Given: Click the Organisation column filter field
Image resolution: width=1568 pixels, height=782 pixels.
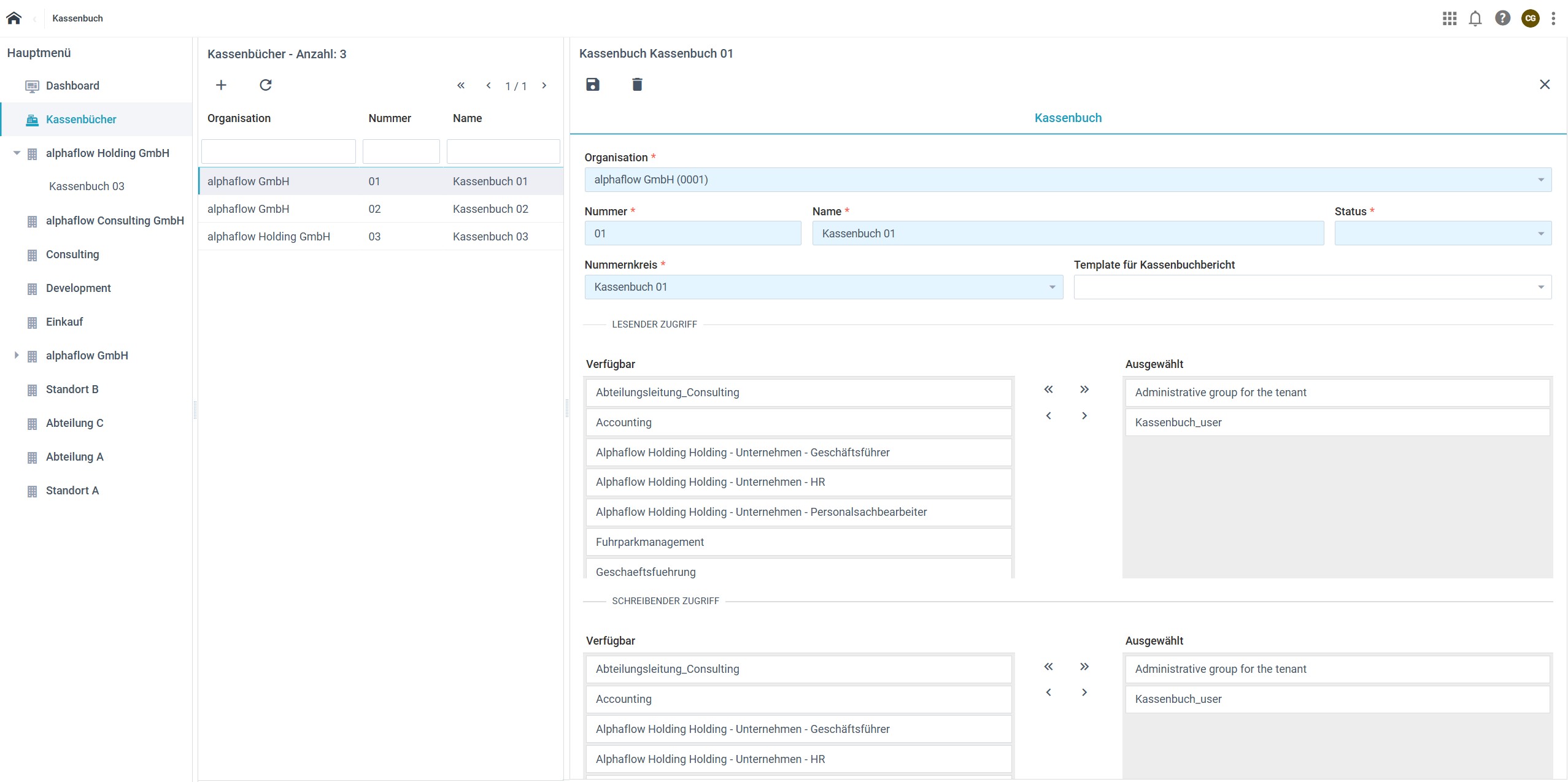Looking at the screenshot, I should tap(278, 151).
